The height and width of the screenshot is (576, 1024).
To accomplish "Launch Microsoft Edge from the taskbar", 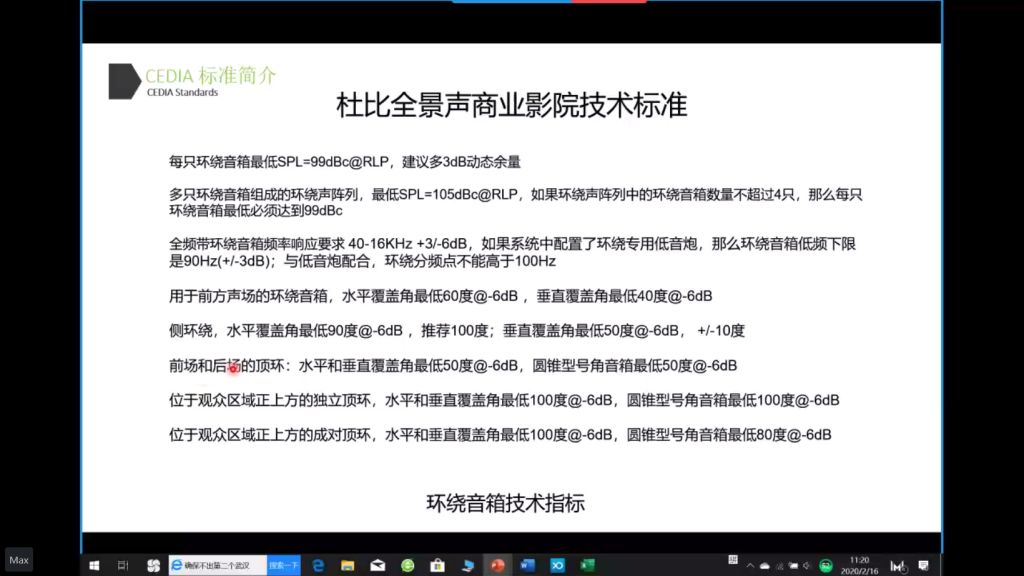I will pos(318,566).
